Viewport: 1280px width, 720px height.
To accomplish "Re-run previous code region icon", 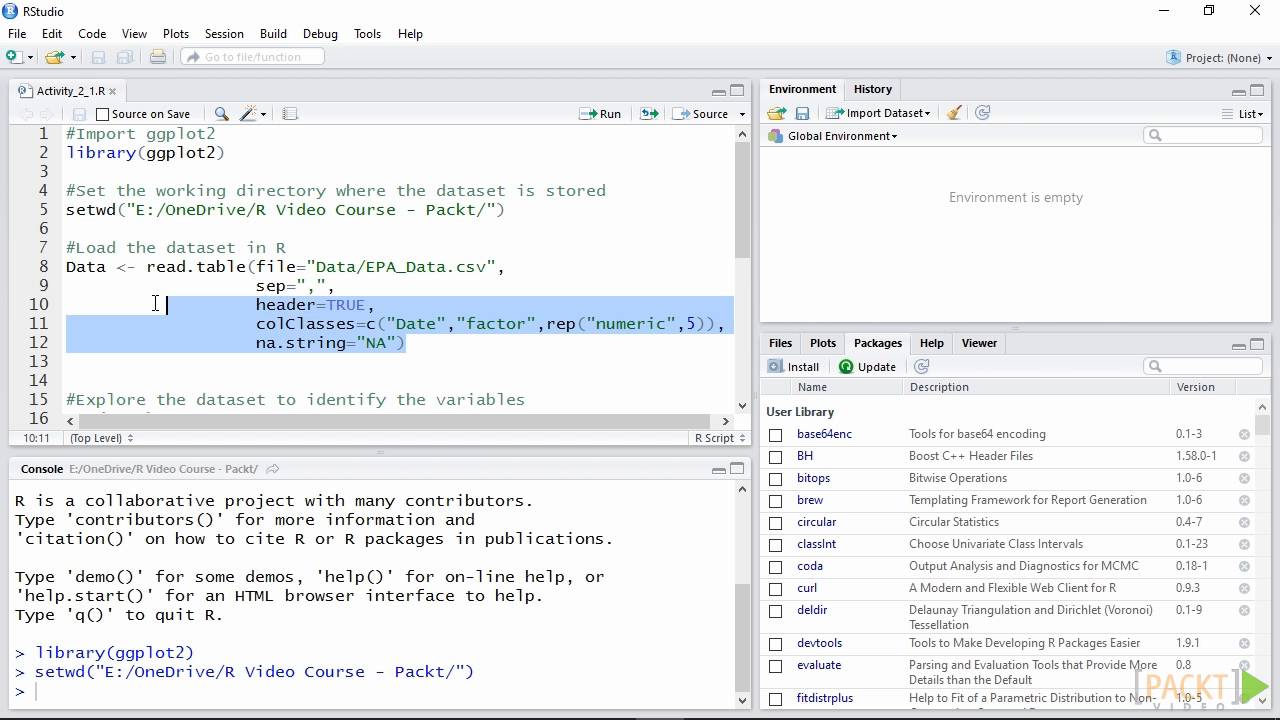I will pyautogui.click(x=649, y=114).
